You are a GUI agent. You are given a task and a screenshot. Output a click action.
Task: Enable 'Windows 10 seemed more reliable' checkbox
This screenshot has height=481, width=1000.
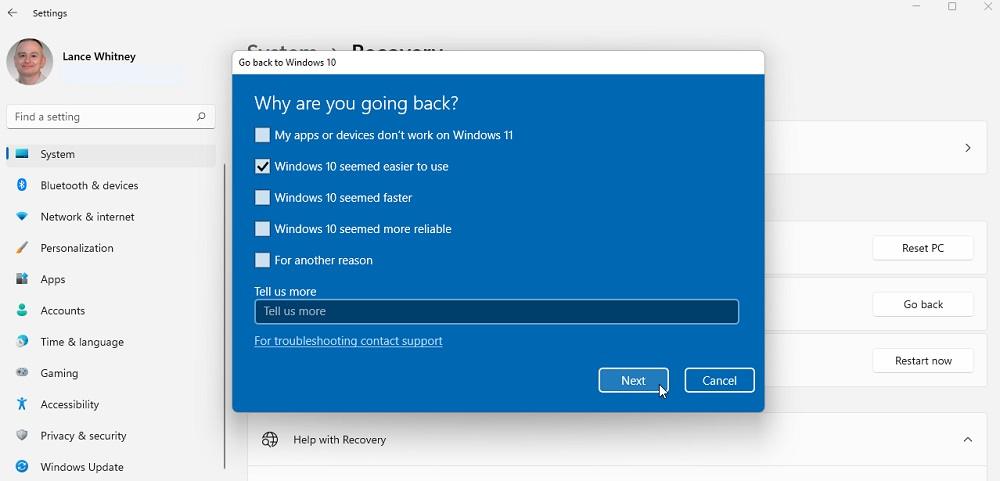coord(262,229)
